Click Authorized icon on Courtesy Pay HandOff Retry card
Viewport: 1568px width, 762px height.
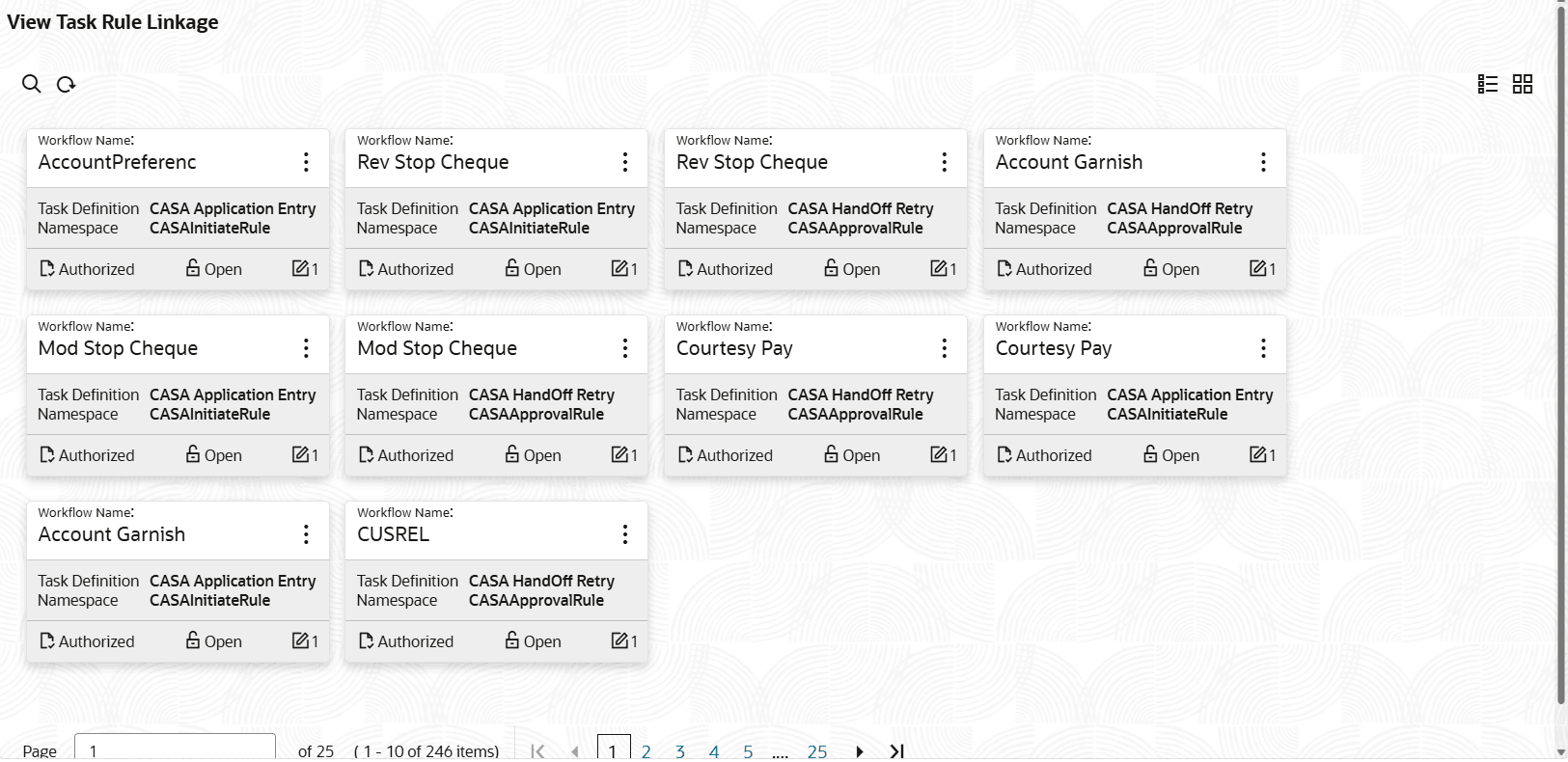point(685,454)
